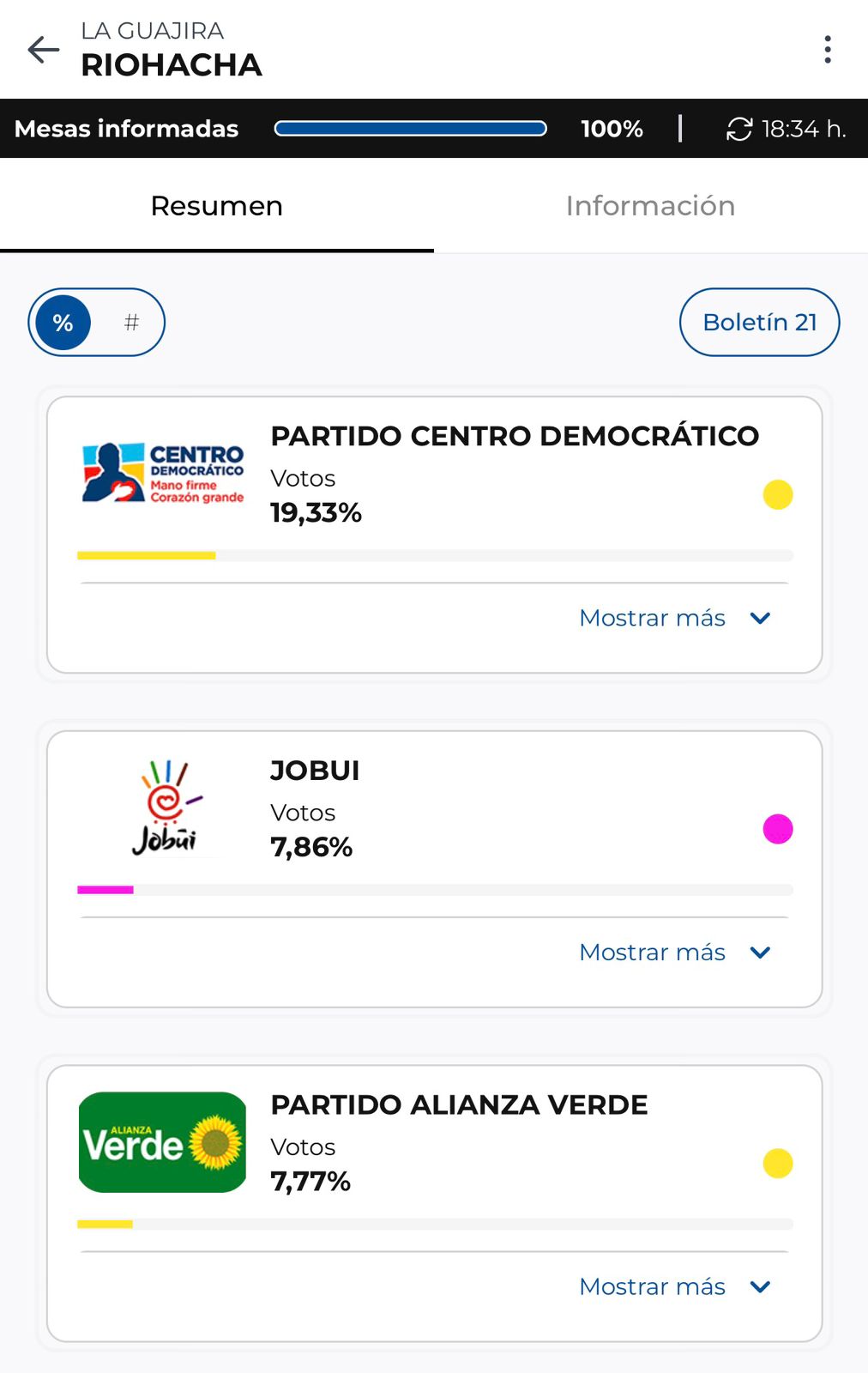Tap the magenta dot on Jobui card
This screenshot has height=1373, width=868.
(x=777, y=829)
